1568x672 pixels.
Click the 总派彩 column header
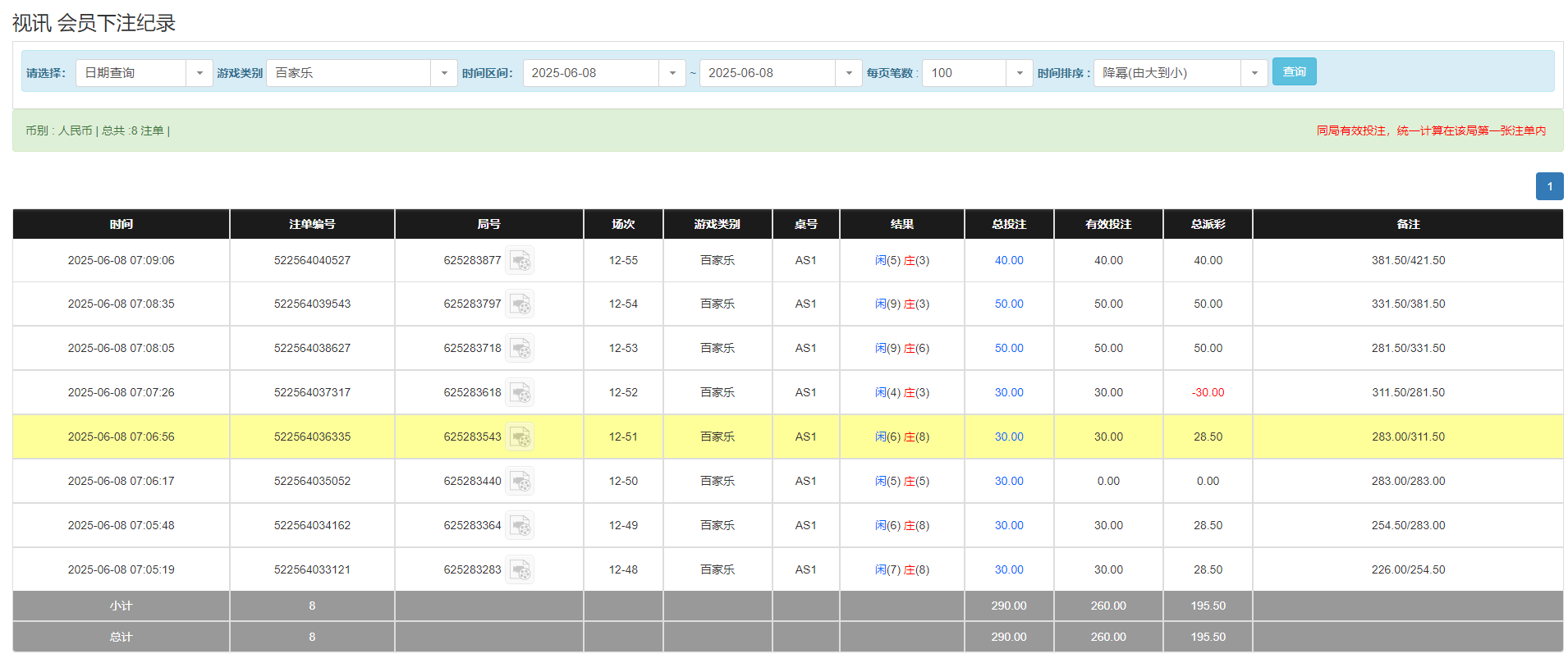1208,224
